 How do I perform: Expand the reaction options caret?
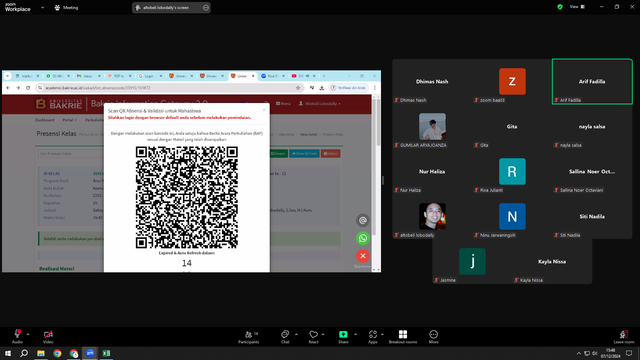(x=323, y=334)
